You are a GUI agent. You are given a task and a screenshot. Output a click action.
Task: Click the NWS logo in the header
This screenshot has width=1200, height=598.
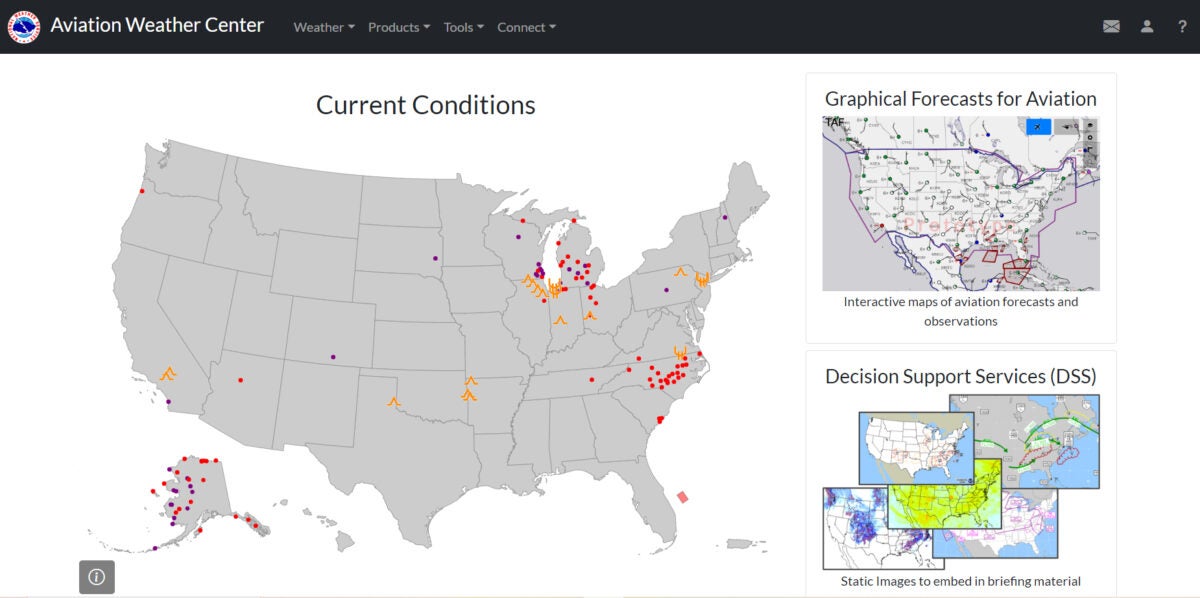point(24,27)
